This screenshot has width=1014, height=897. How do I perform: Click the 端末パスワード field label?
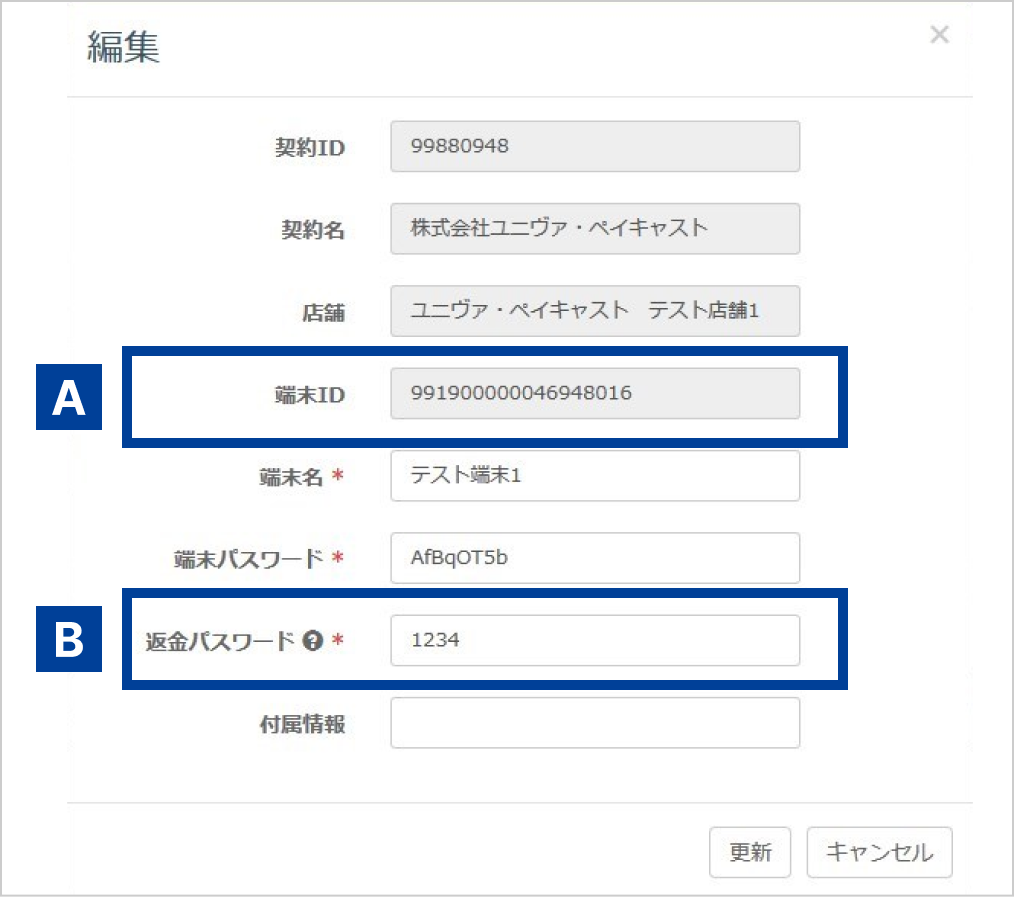[250, 559]
